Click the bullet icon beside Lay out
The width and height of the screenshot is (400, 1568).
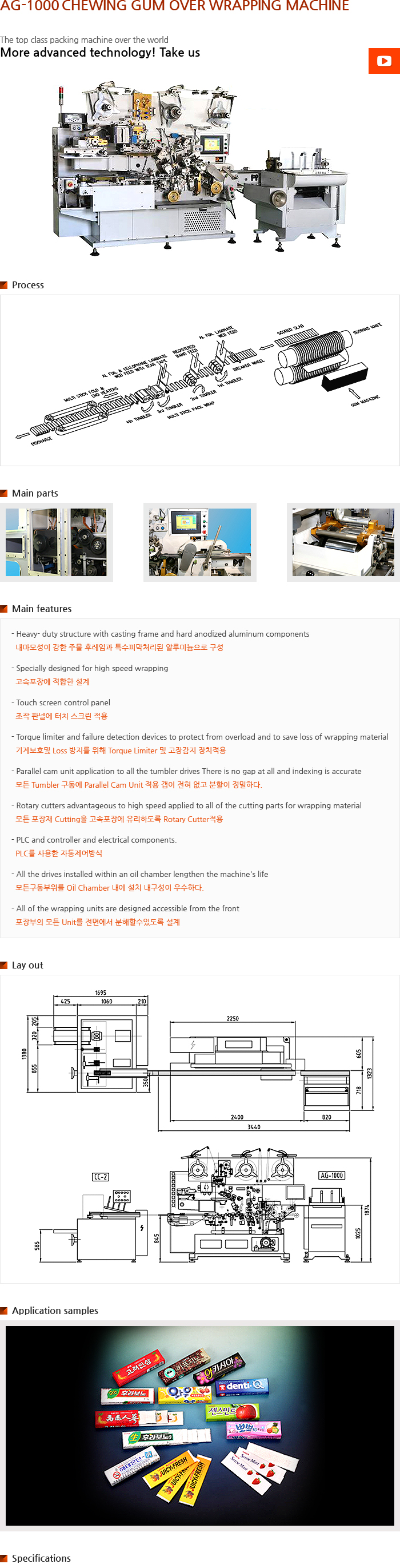(4, 966)
